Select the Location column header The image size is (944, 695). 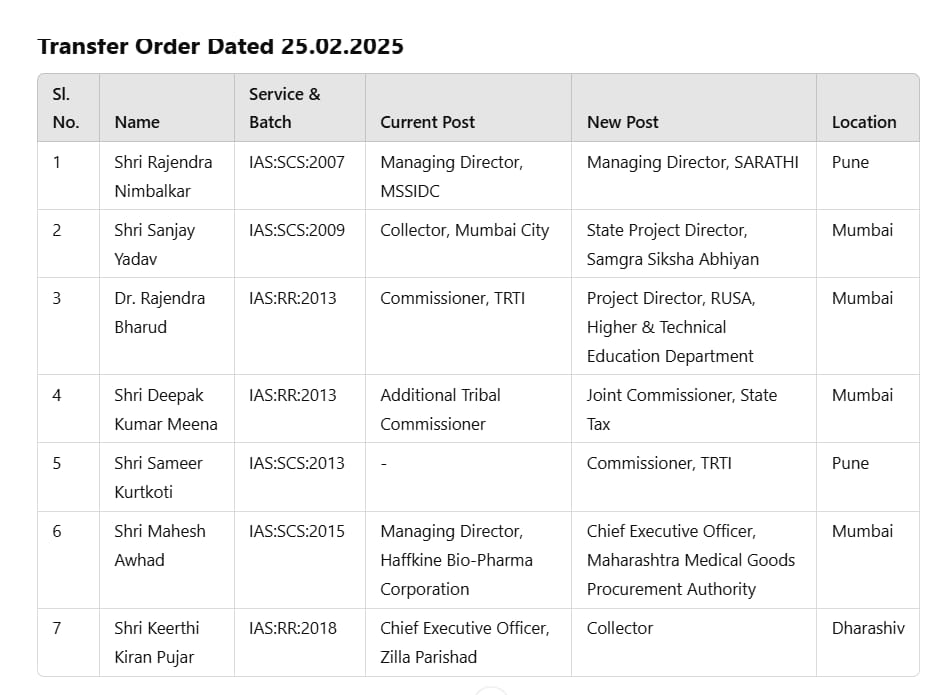[x=863, y=122]
